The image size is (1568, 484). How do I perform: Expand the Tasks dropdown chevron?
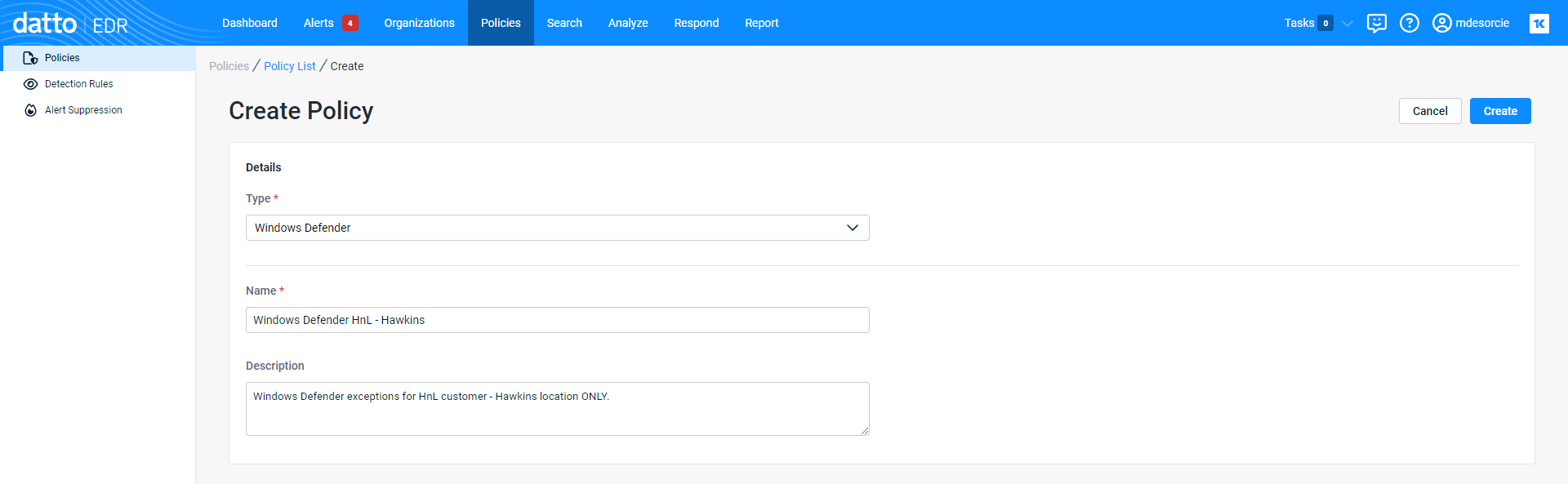click(1348, 23)
